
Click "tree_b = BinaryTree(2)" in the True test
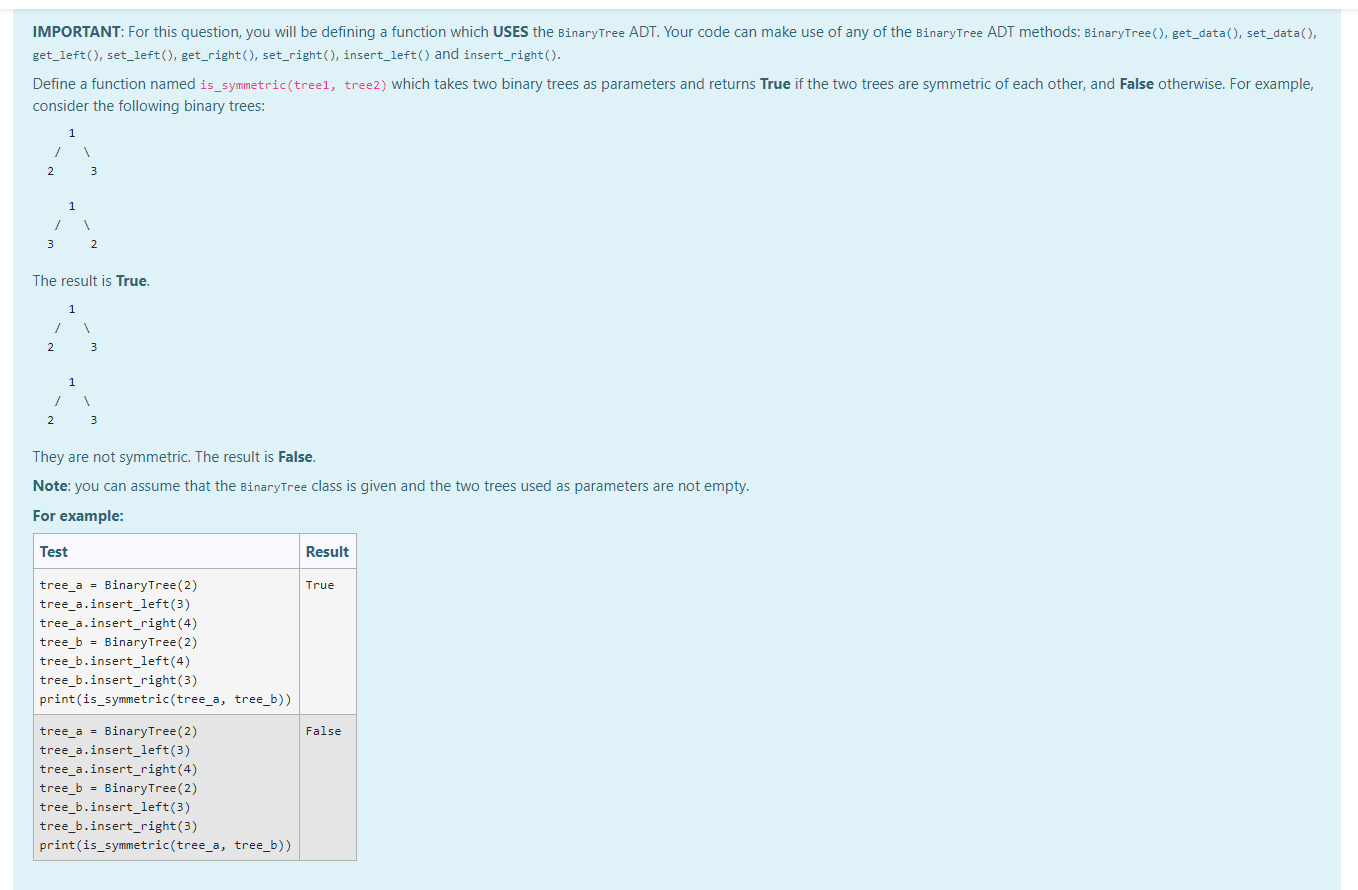pyautogui.click(x=119, y=642)
